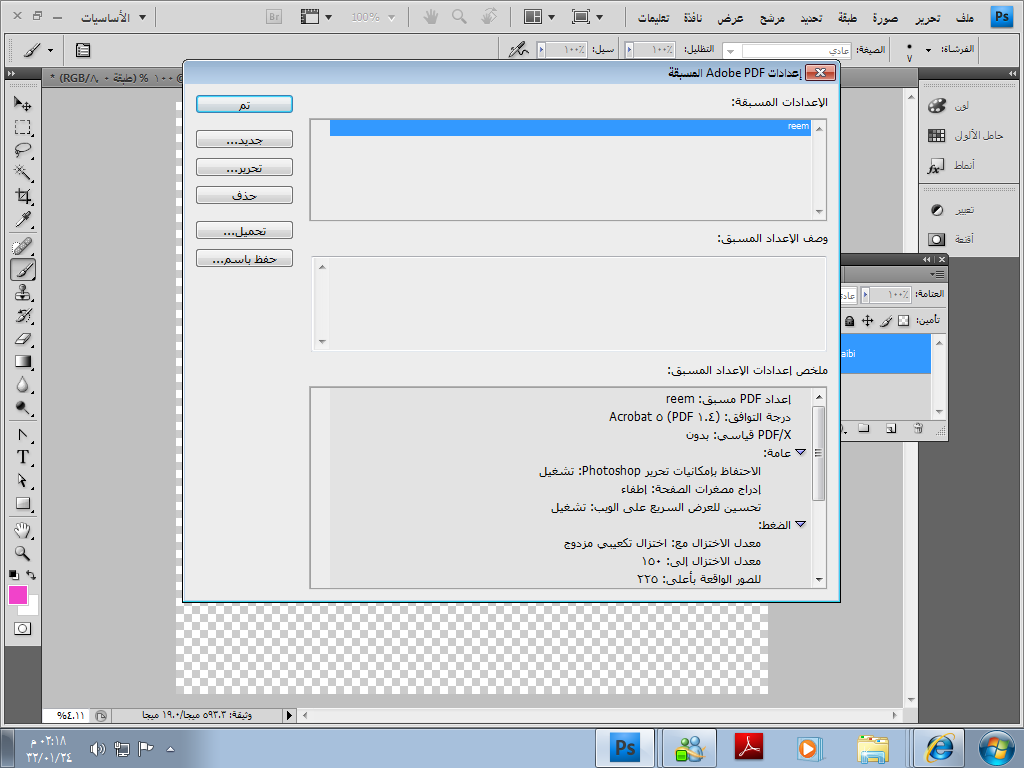Toggle lock all padlock in layers panel
Screen dimensions: 1024x768
[x=849, y=321]
